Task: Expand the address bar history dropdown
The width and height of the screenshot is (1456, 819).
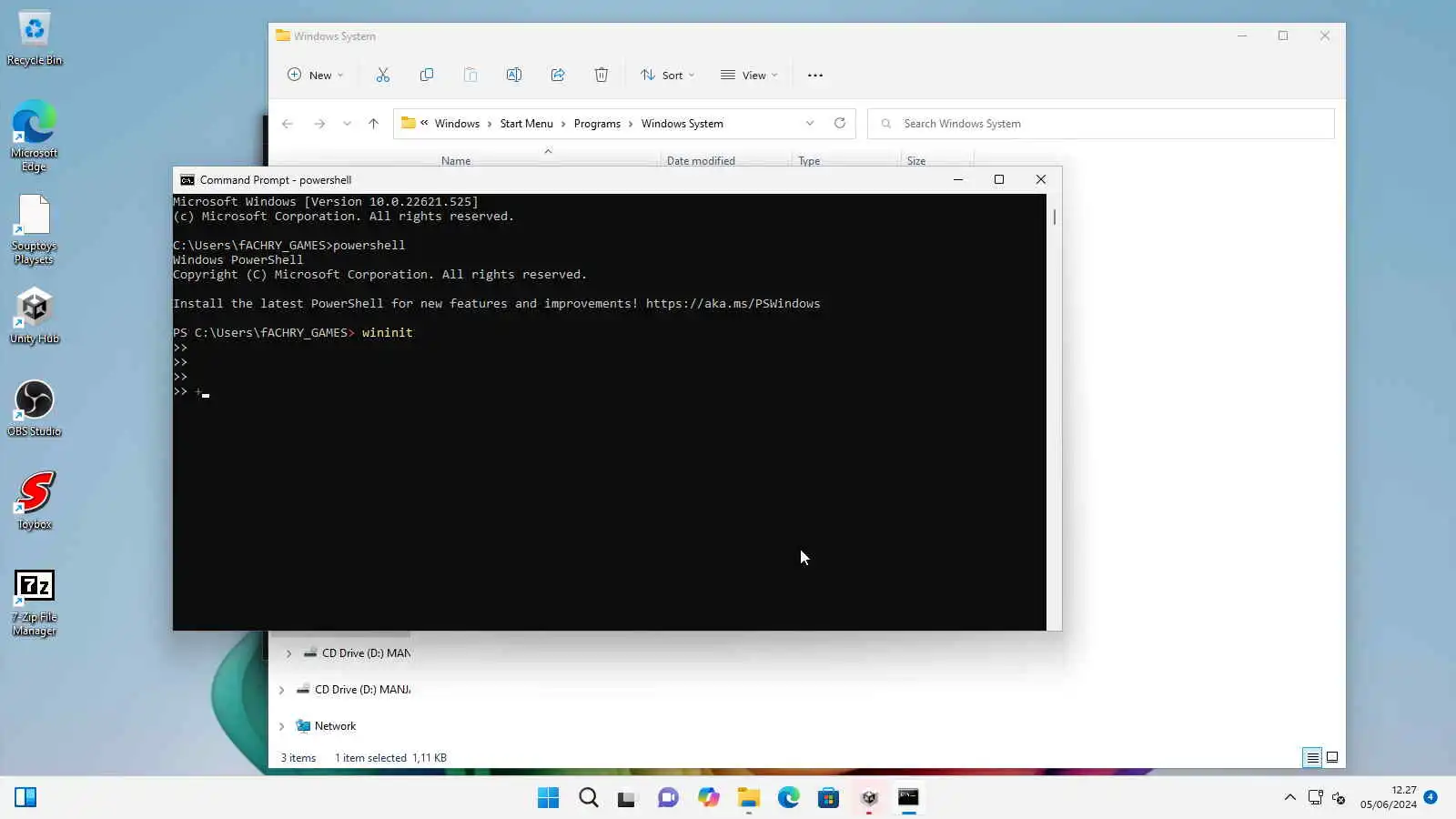Action: 810,124
